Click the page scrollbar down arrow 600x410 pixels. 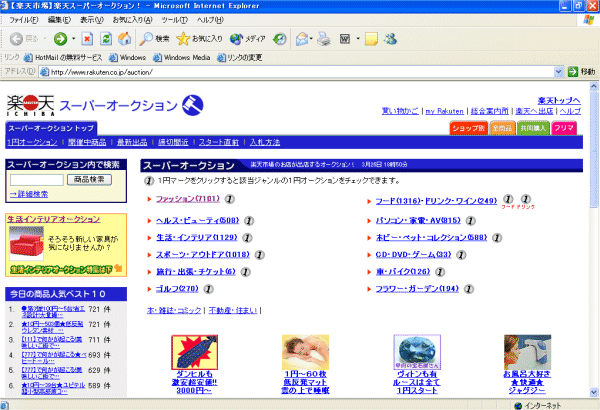click(x=594, y=392)
